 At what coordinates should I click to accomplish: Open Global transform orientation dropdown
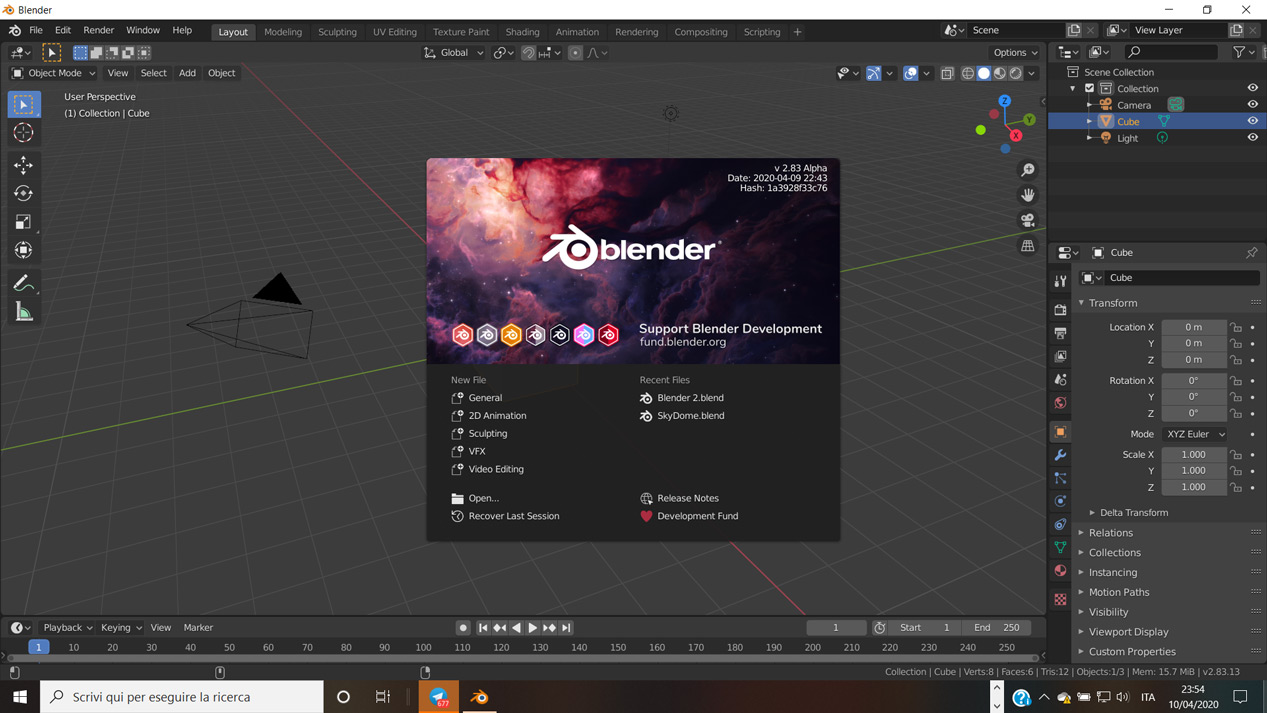click(x=454, y=53)
